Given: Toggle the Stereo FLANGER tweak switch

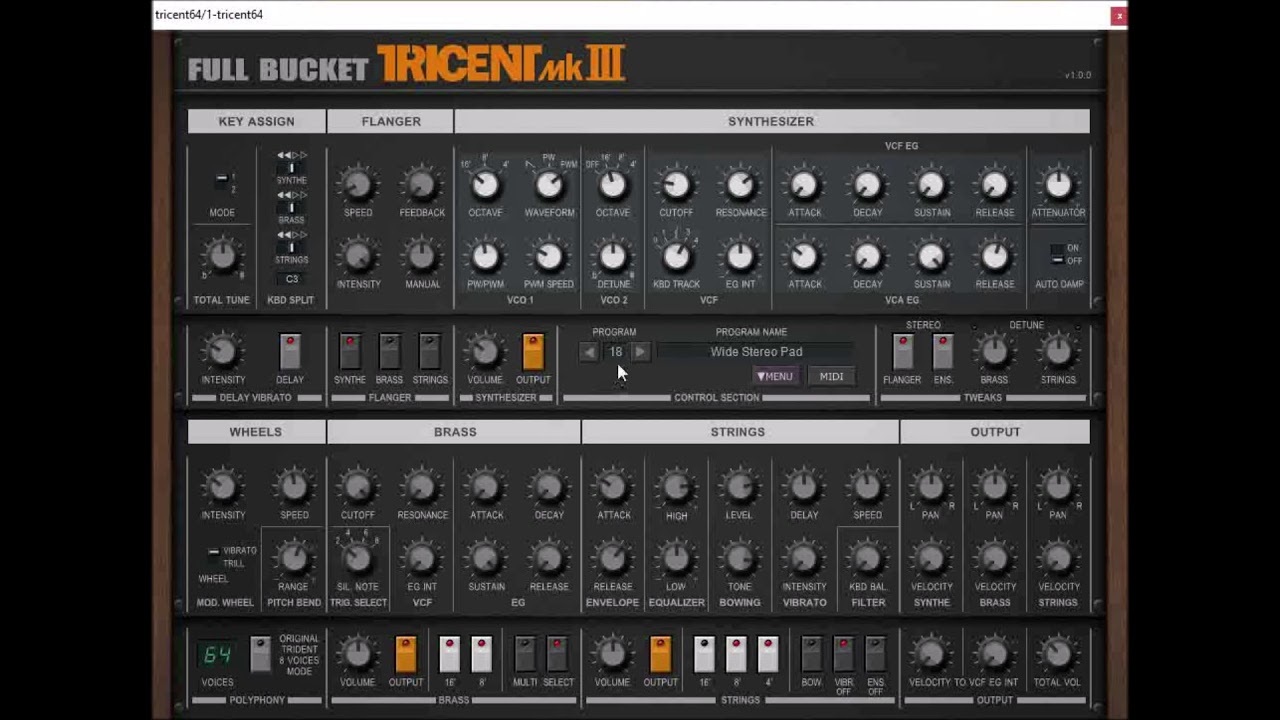Looking at the screenshot, I should point(902,352).
